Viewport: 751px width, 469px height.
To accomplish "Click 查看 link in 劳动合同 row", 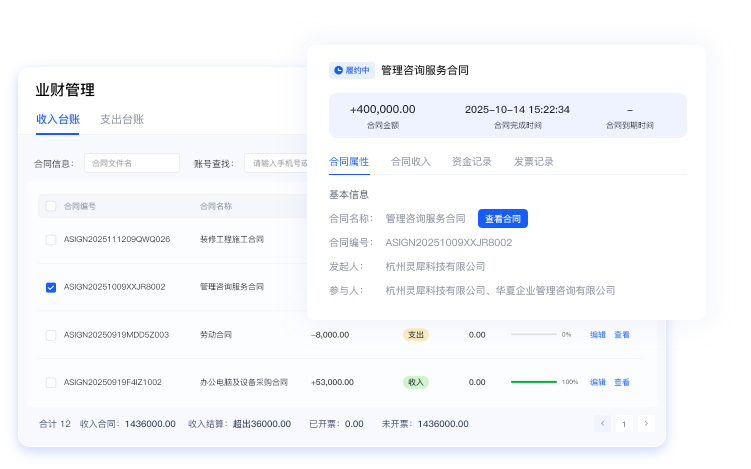I will coord(622,335).
